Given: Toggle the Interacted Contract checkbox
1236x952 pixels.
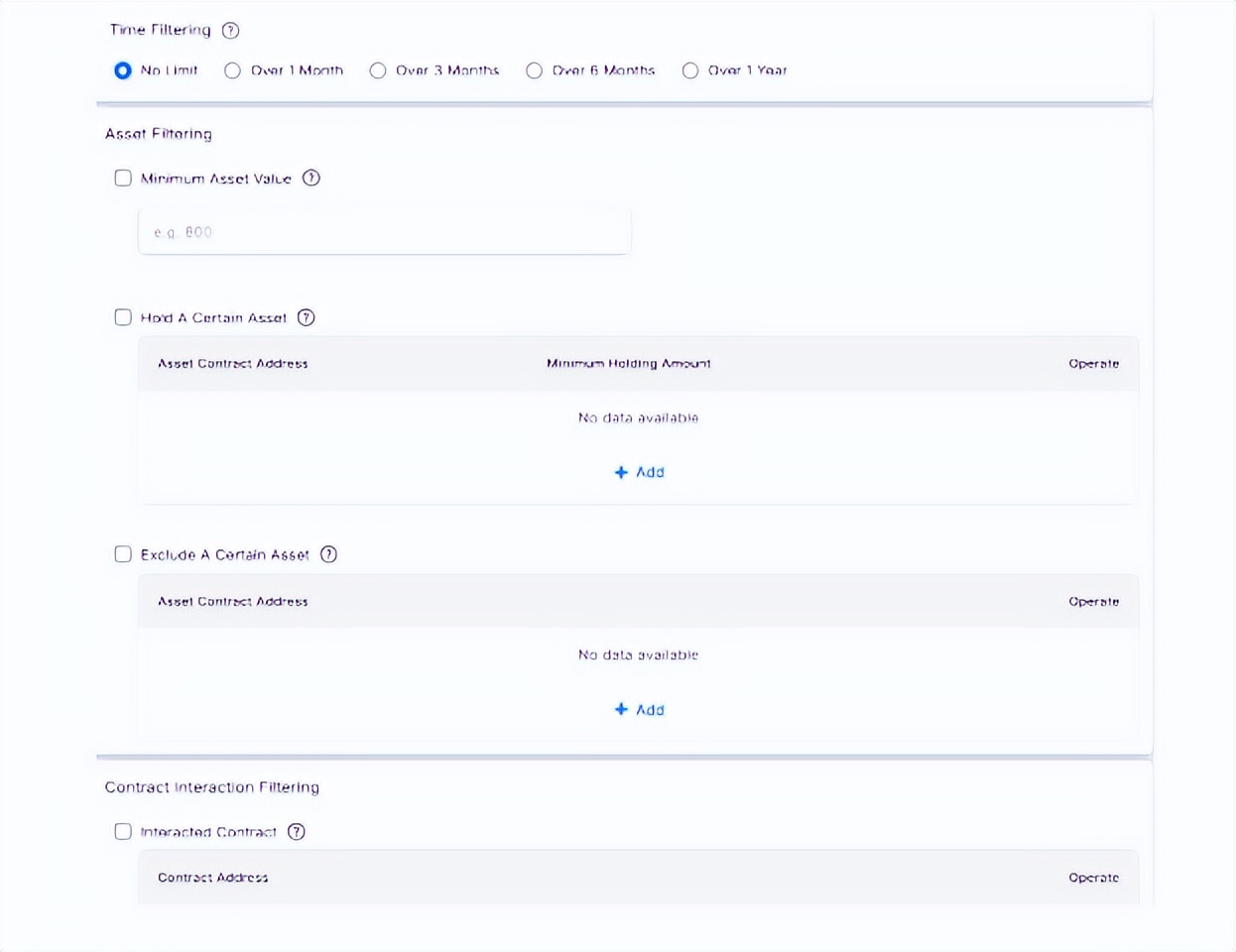Looking at the screenshot, I should point(123,831).
